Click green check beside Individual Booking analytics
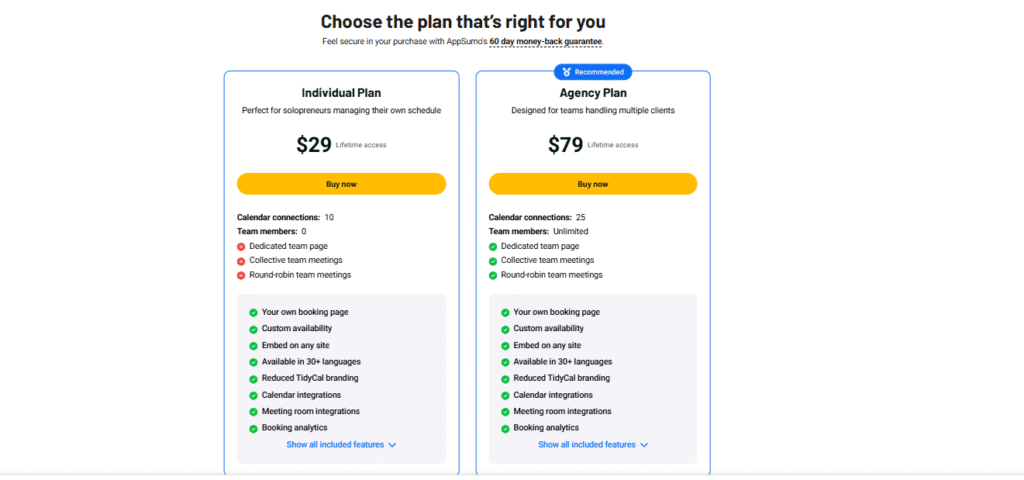Screen dimensions: 1024x480 tap(253, 429)
